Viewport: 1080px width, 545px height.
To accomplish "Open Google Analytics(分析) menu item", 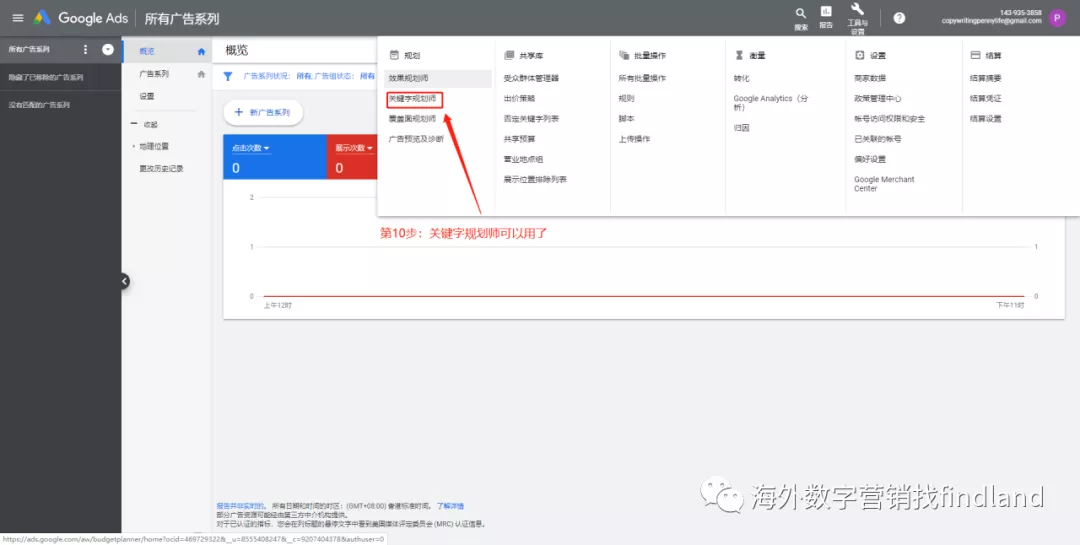I will click(x=770, y=103).
